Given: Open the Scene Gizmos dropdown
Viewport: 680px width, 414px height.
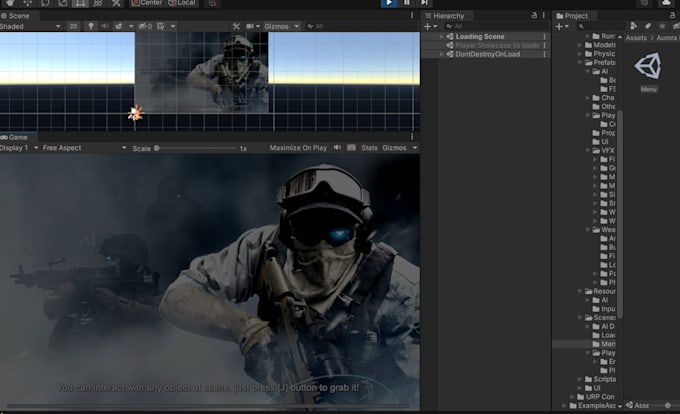Looking at the screenshot, I should click(281, 26).
